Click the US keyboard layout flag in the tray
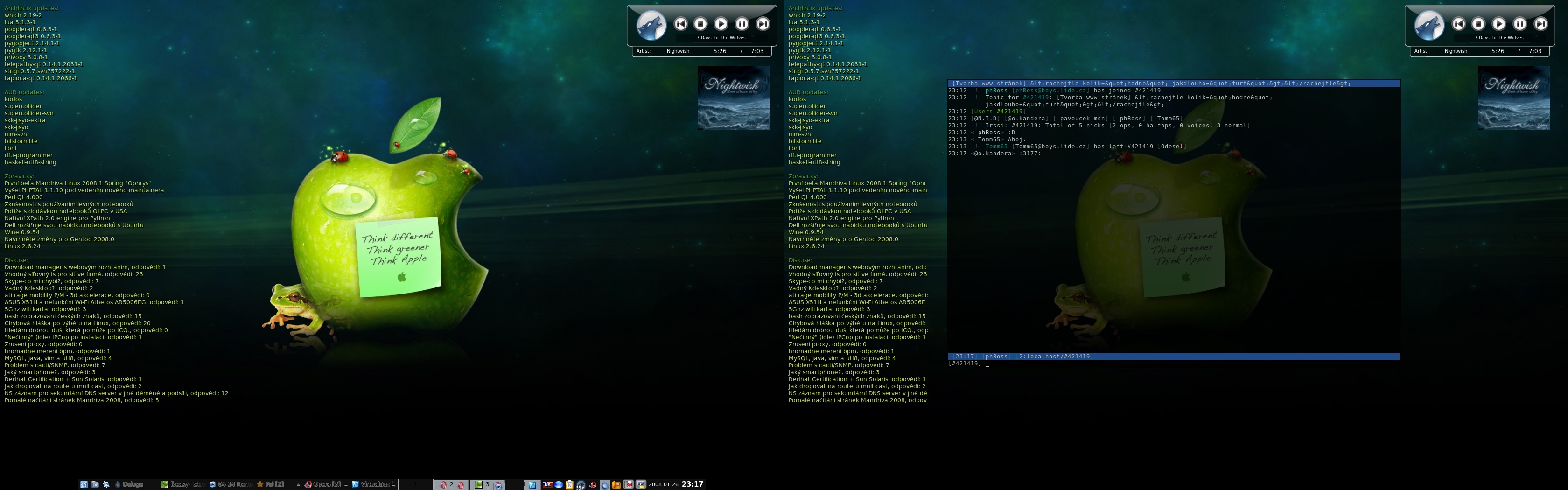This screenshot has height=490, width=1568. [x=548, y=485]
